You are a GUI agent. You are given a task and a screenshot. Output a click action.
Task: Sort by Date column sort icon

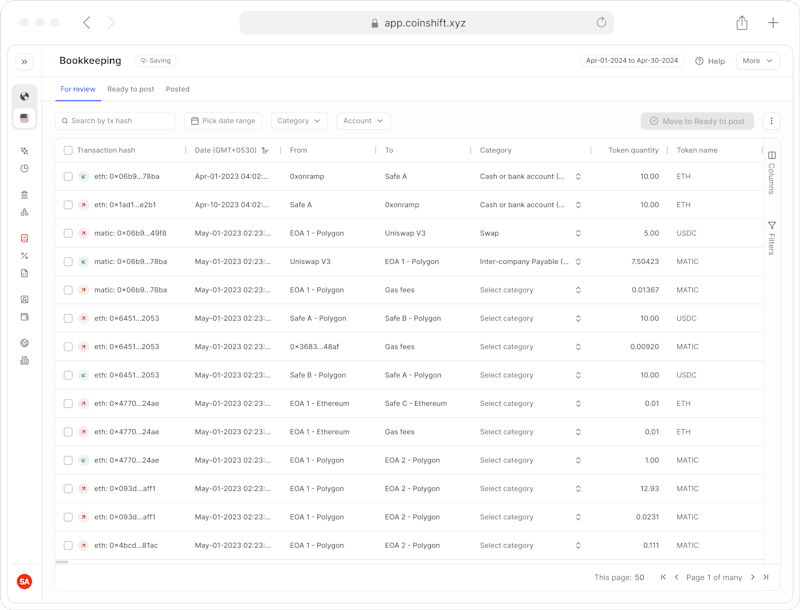click(x=265, y=150)
